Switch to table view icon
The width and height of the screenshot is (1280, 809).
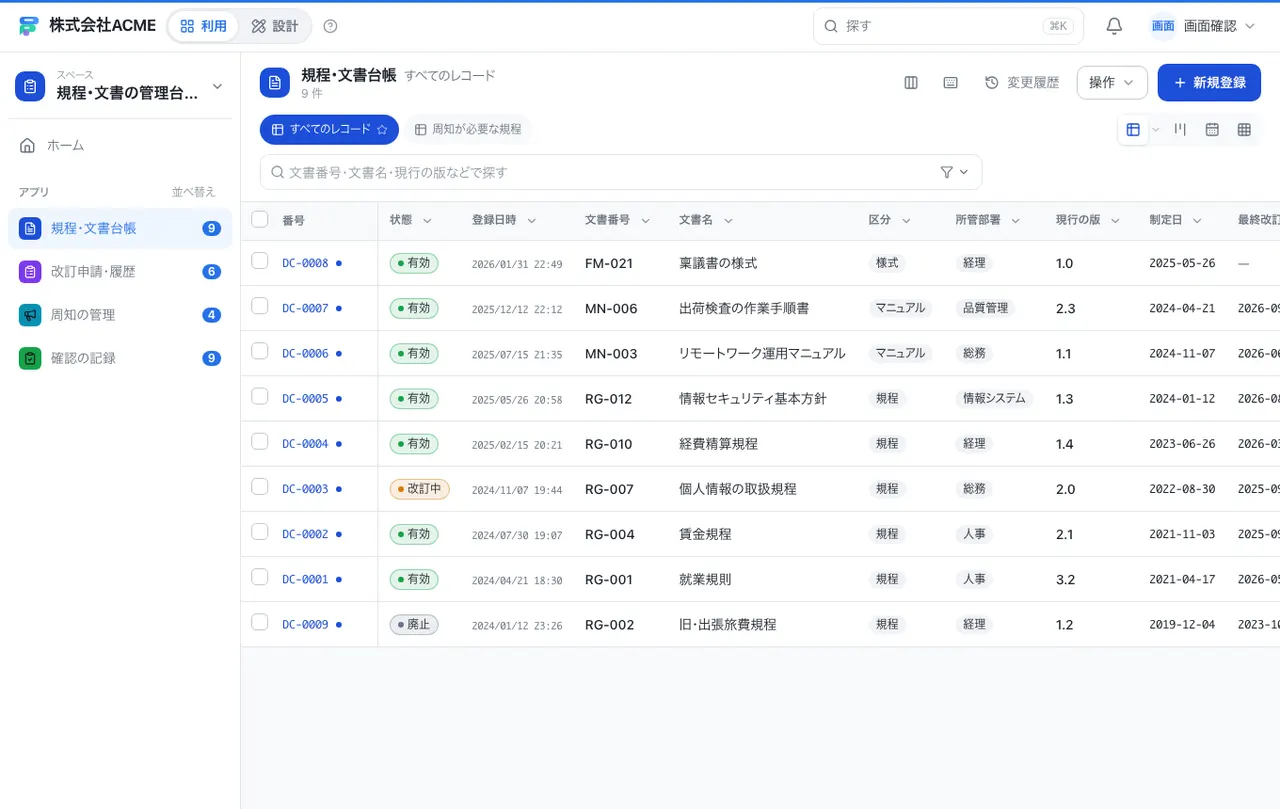click(x=1133, y=130)
